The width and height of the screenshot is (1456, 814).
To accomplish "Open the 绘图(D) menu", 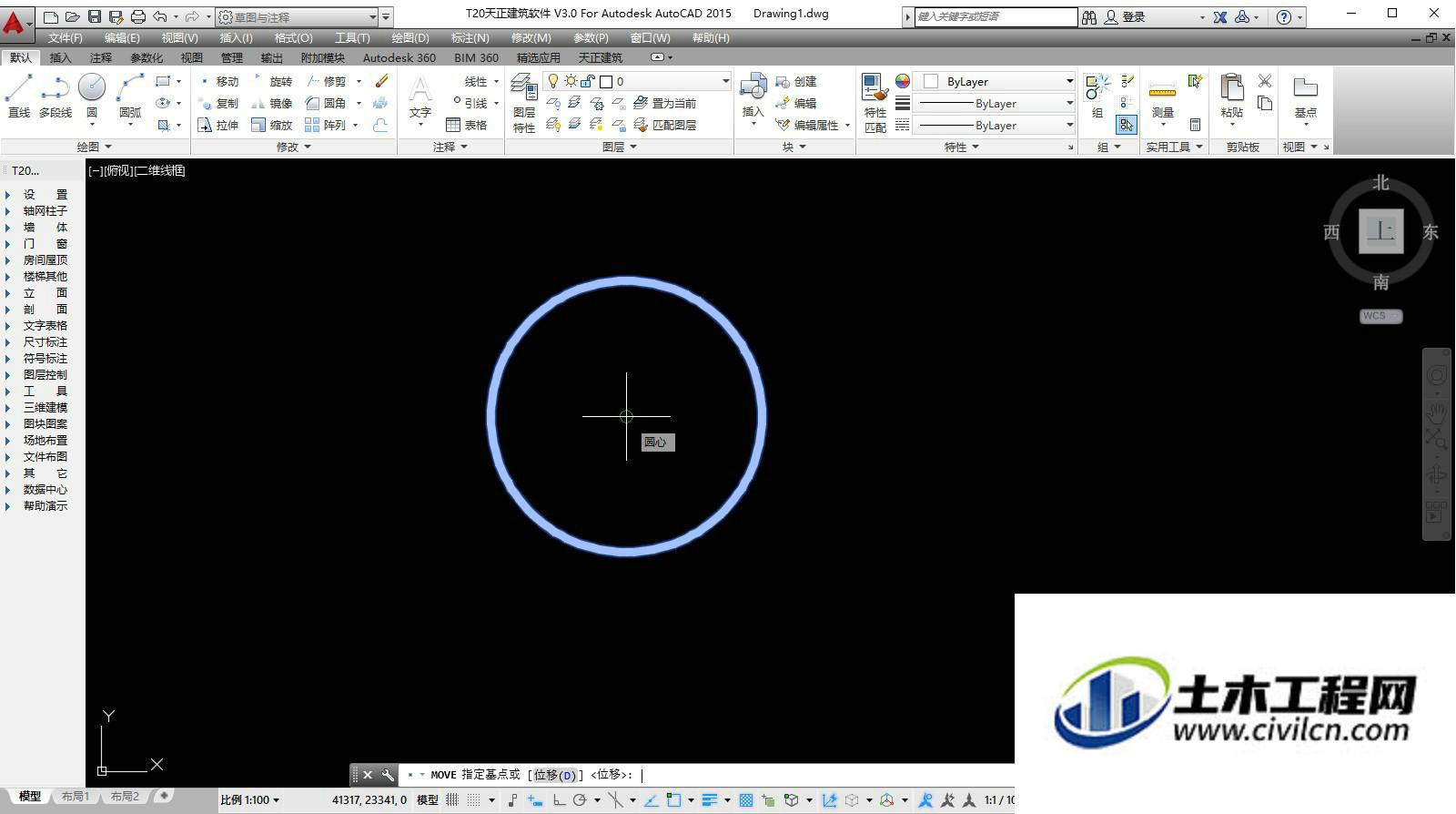I will (x=409, y=37).
